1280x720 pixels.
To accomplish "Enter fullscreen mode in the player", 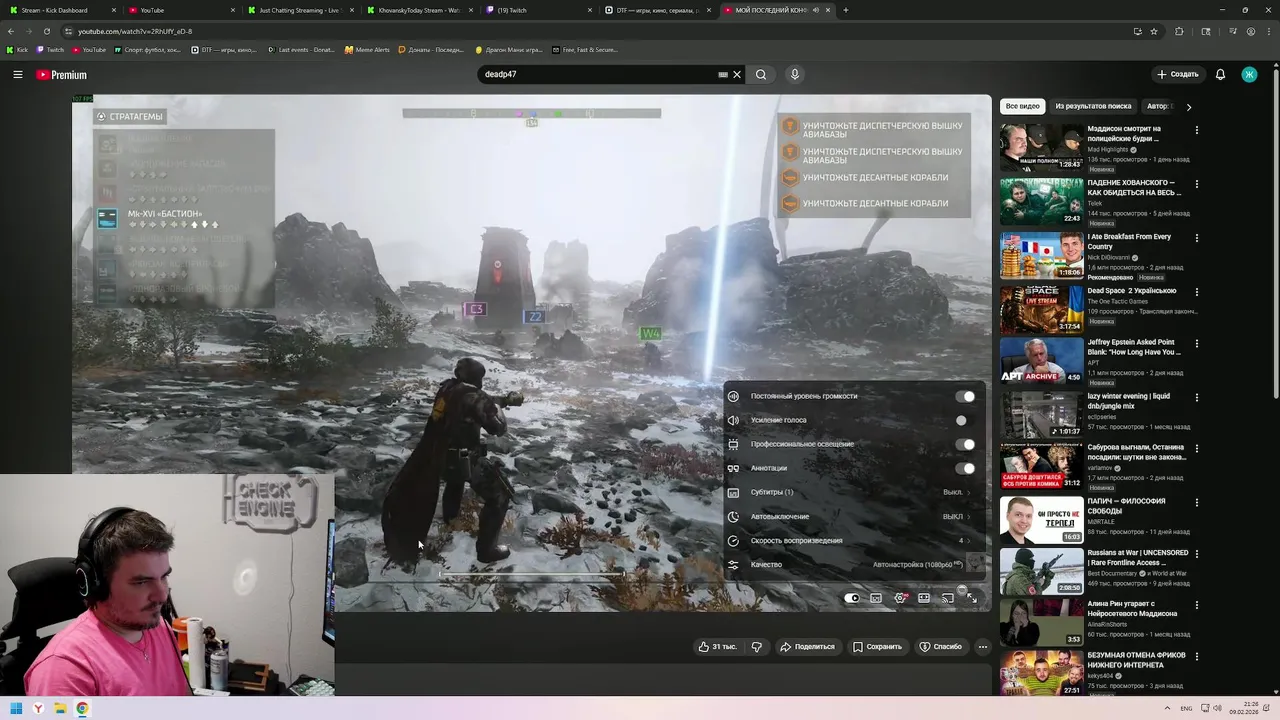I will [x=972, y=598].
